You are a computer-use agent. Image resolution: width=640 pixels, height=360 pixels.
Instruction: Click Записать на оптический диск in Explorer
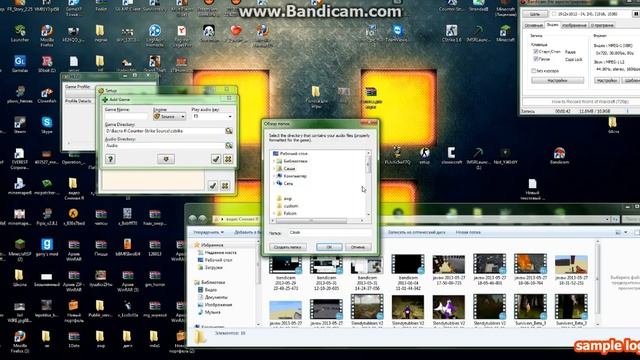coord(416,232)
